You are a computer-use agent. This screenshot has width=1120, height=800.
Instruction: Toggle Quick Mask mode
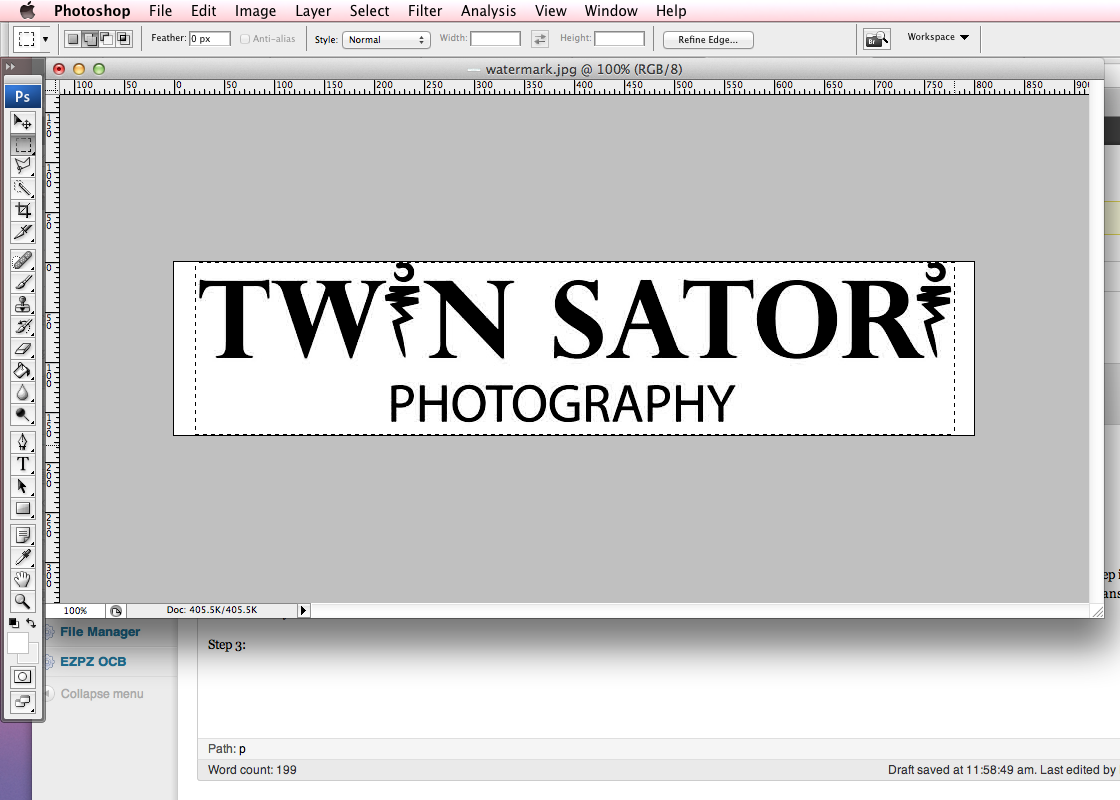(23, 676)
